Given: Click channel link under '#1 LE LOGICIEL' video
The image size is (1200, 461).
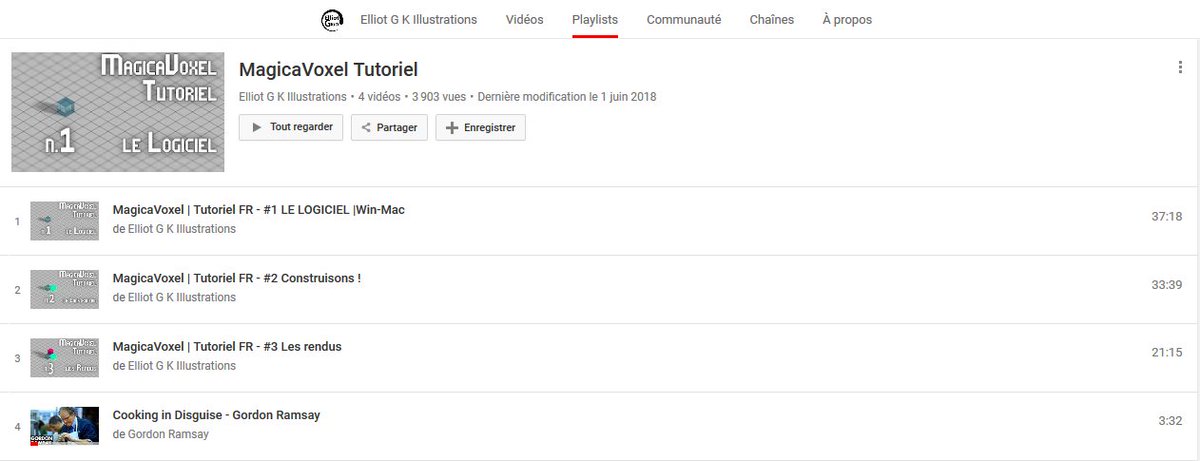Looking at the screenshot, I should click(174, 229).
